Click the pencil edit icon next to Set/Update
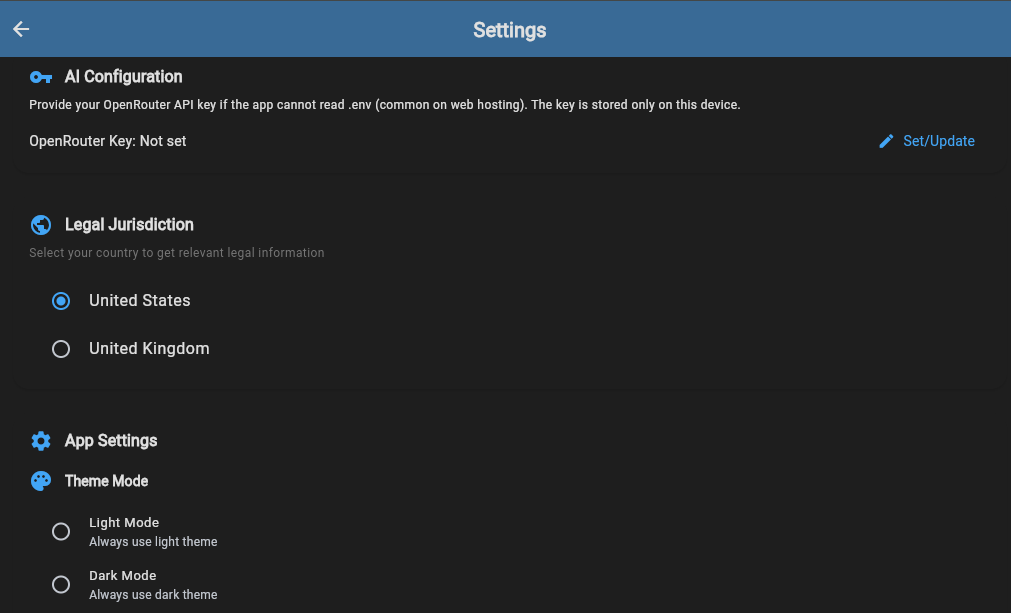The image size is (1011, 613). 887,141
